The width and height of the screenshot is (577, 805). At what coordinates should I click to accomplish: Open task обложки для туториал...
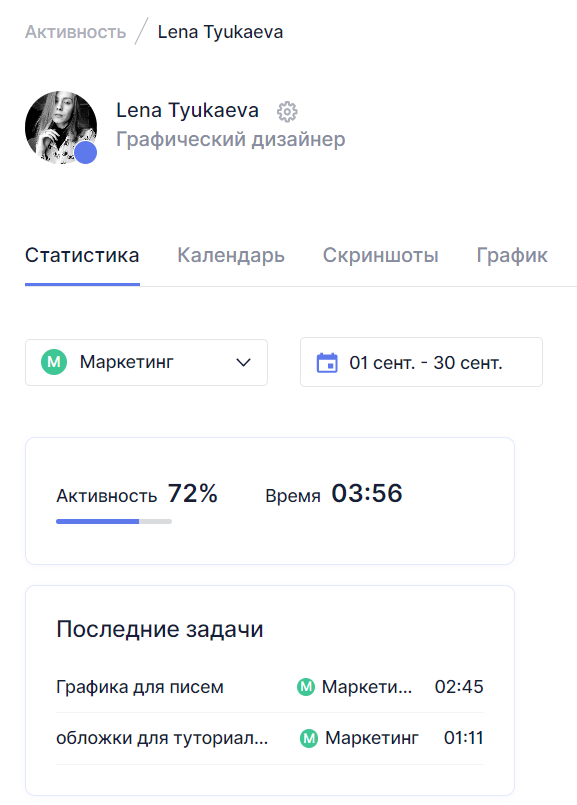tap(162, 738)
